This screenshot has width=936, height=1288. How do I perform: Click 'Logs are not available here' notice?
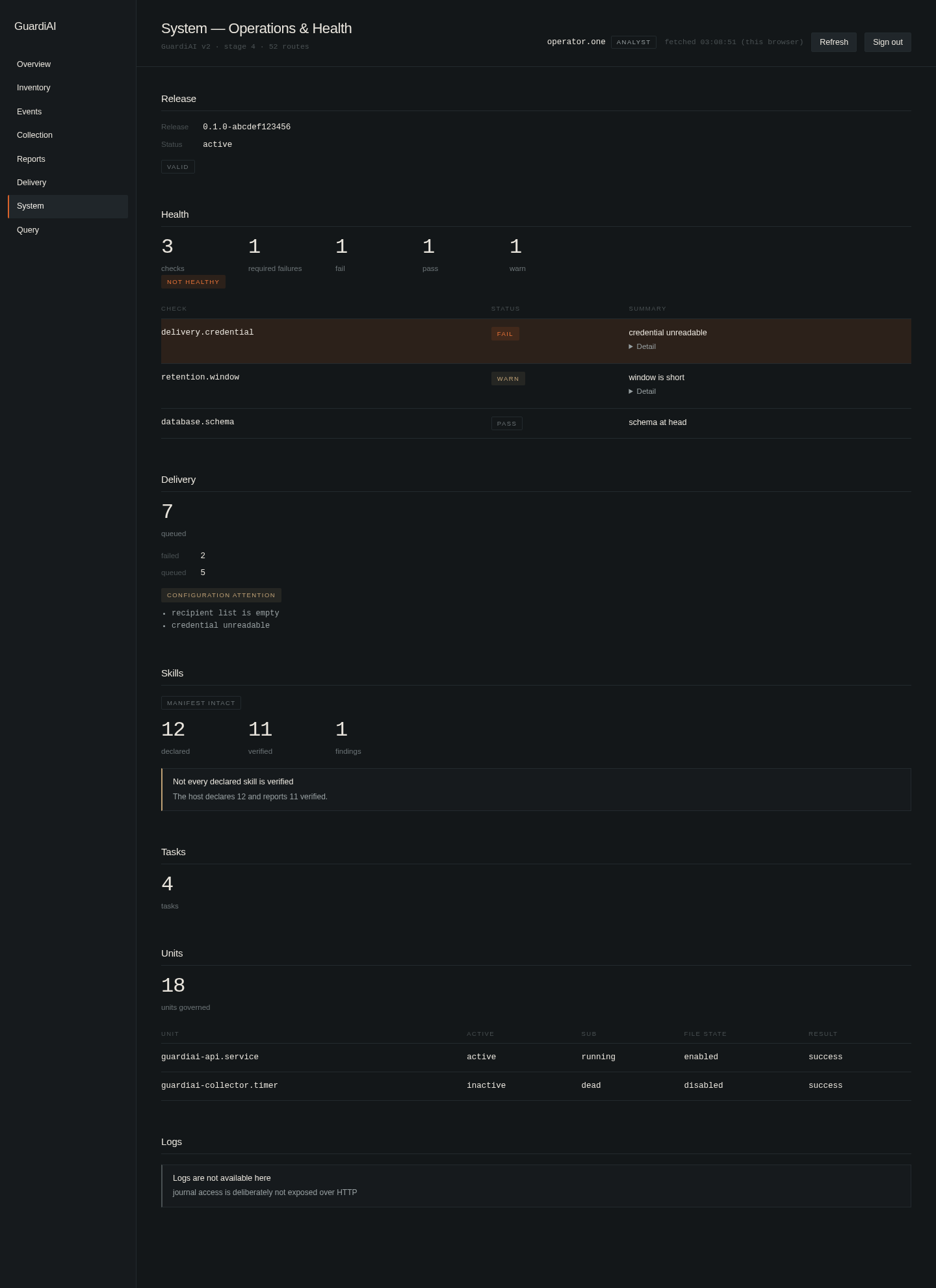536,1186
